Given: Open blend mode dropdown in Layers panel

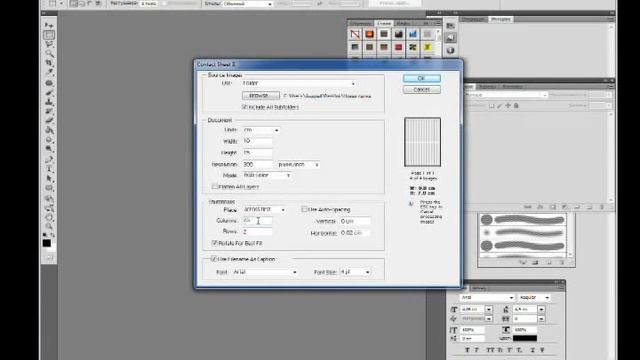Looking at the screenshot, I should click(x=505, y=95).
